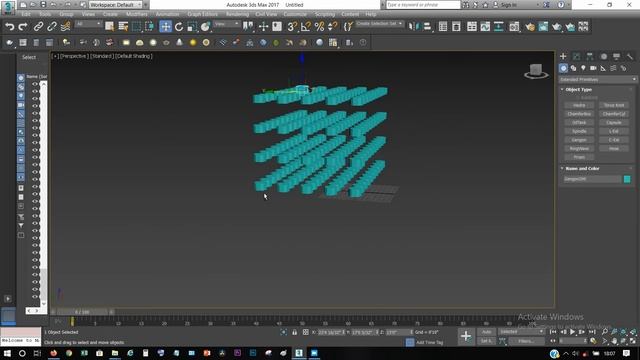The image size is (640, 360).
Task: Open the Create Selection Set dropdown
Action: [379, 24]
